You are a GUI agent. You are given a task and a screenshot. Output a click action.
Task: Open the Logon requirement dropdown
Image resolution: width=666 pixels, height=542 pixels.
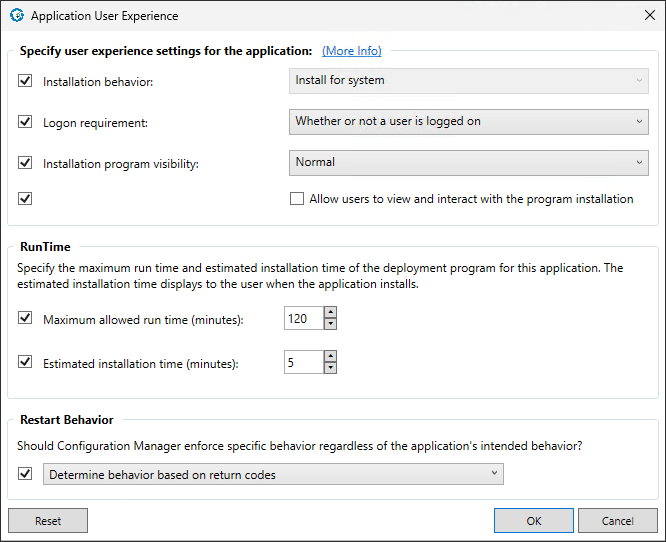pos(468,122)
